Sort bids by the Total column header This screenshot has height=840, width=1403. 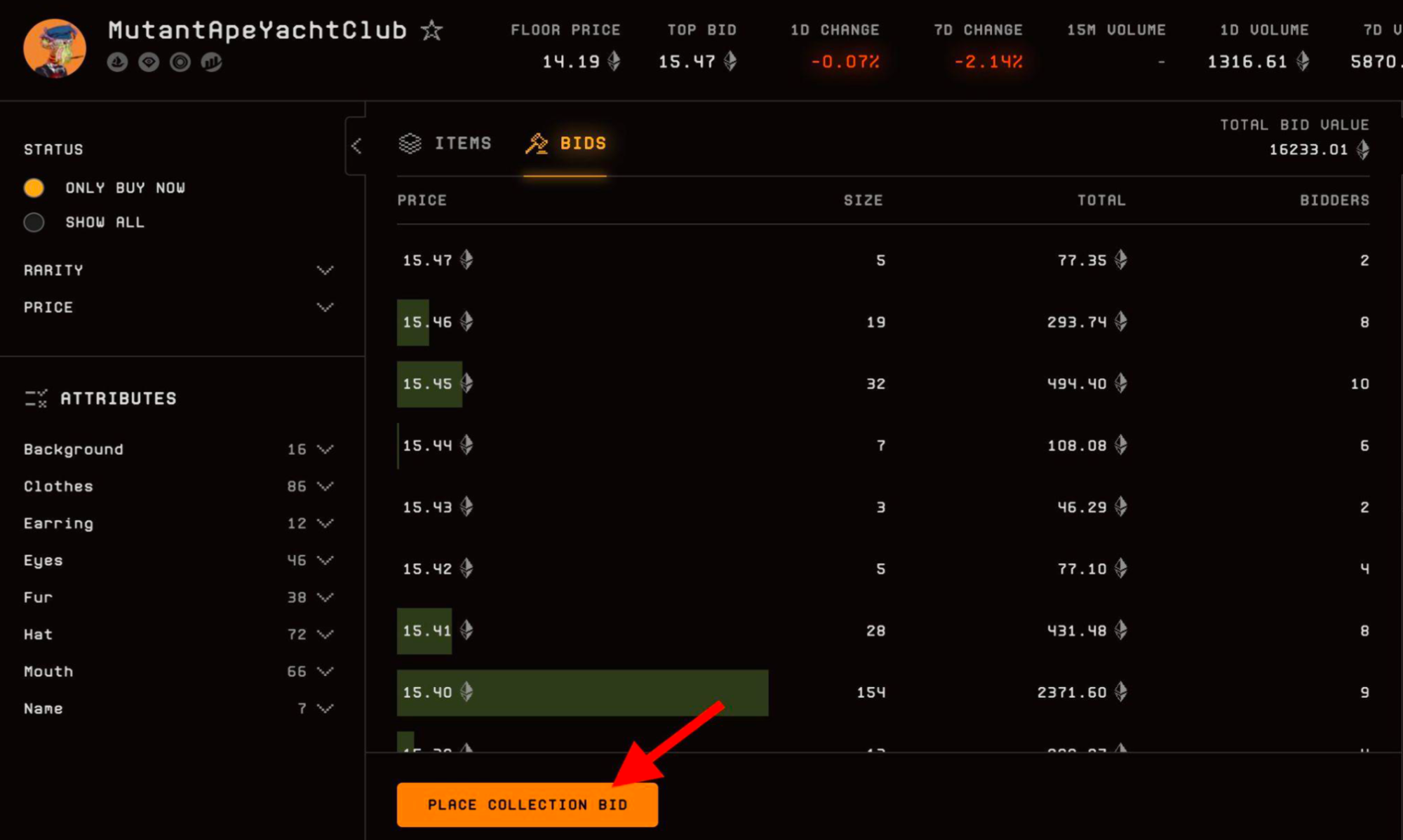click(1101, 201)
